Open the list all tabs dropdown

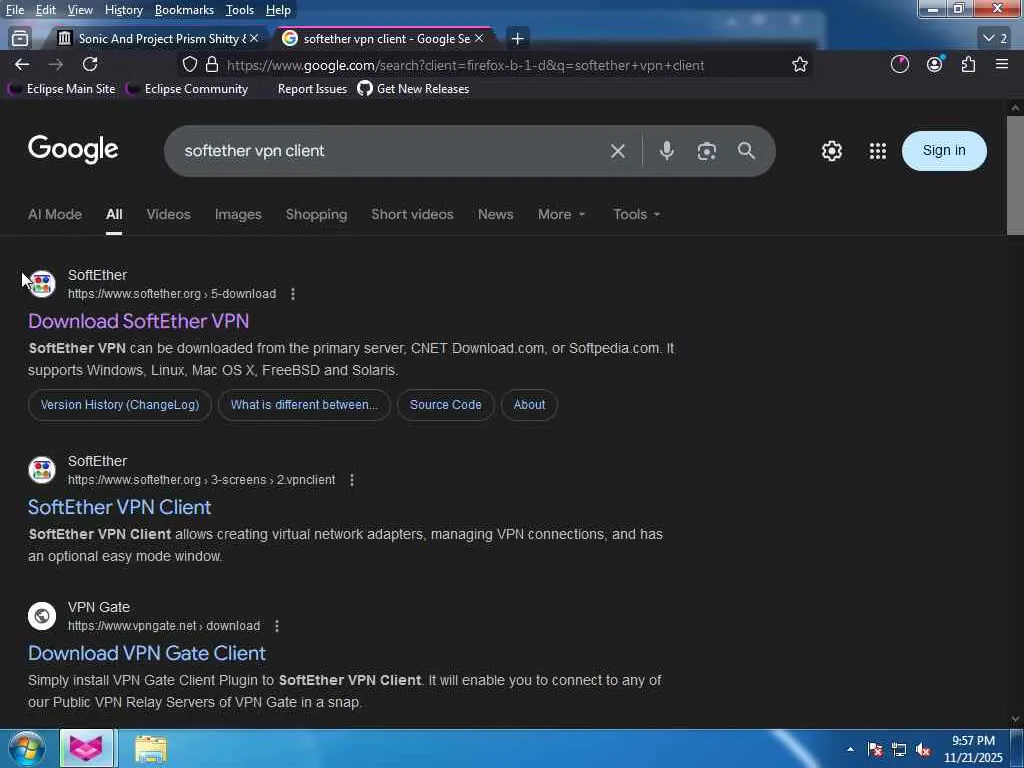995,39
